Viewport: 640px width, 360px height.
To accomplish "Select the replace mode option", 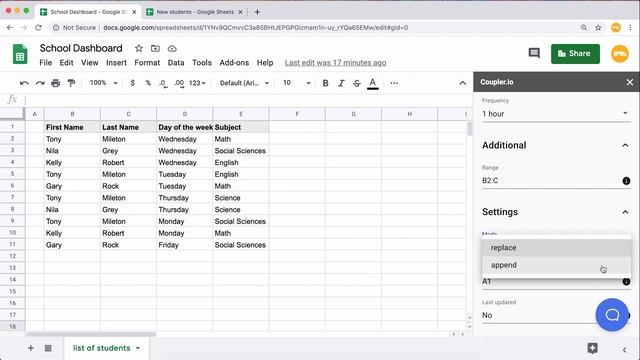I will pyautogui.click(x=556, y=248).
